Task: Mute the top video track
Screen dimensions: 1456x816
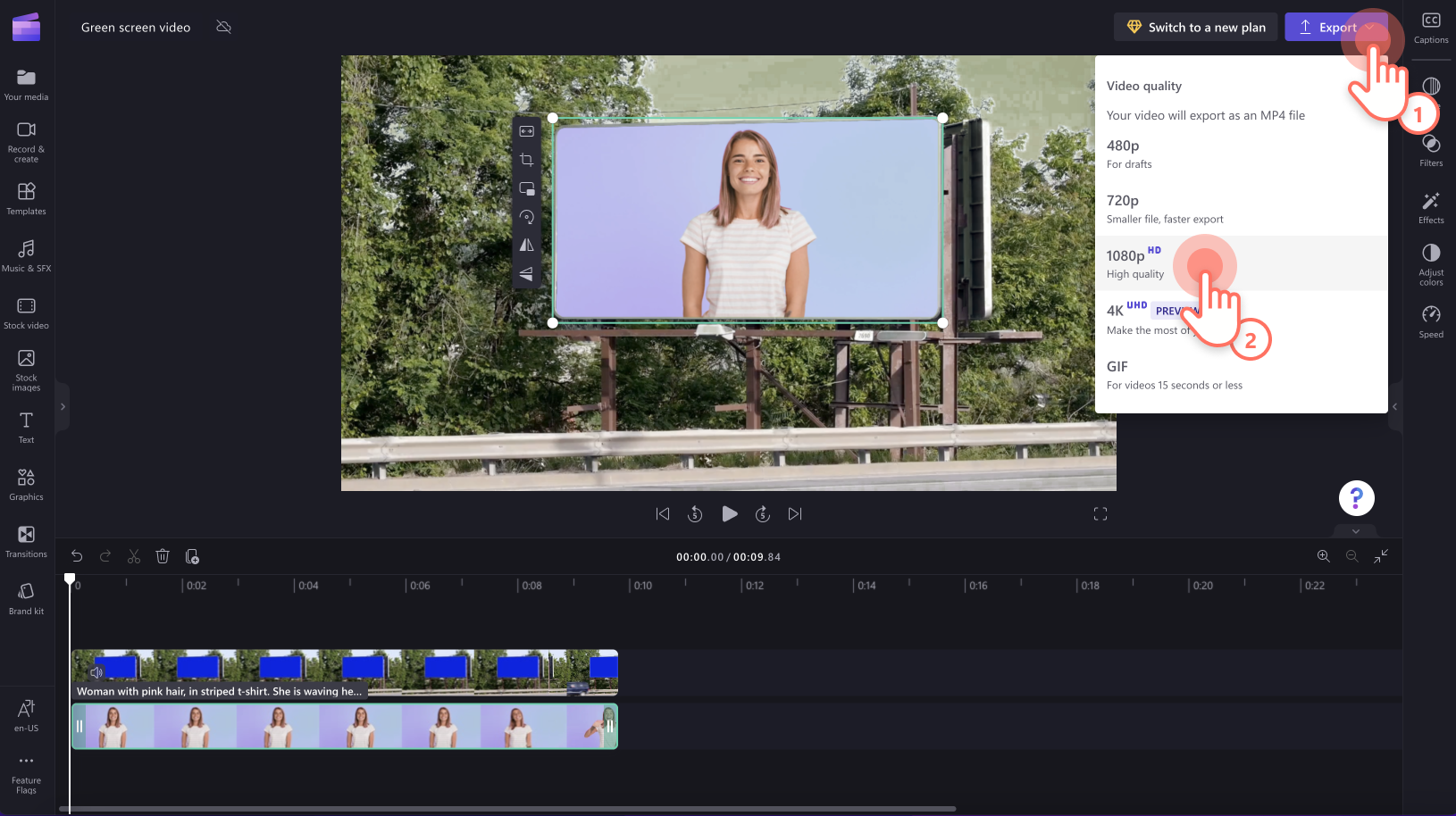Action: tap(96, 672)
